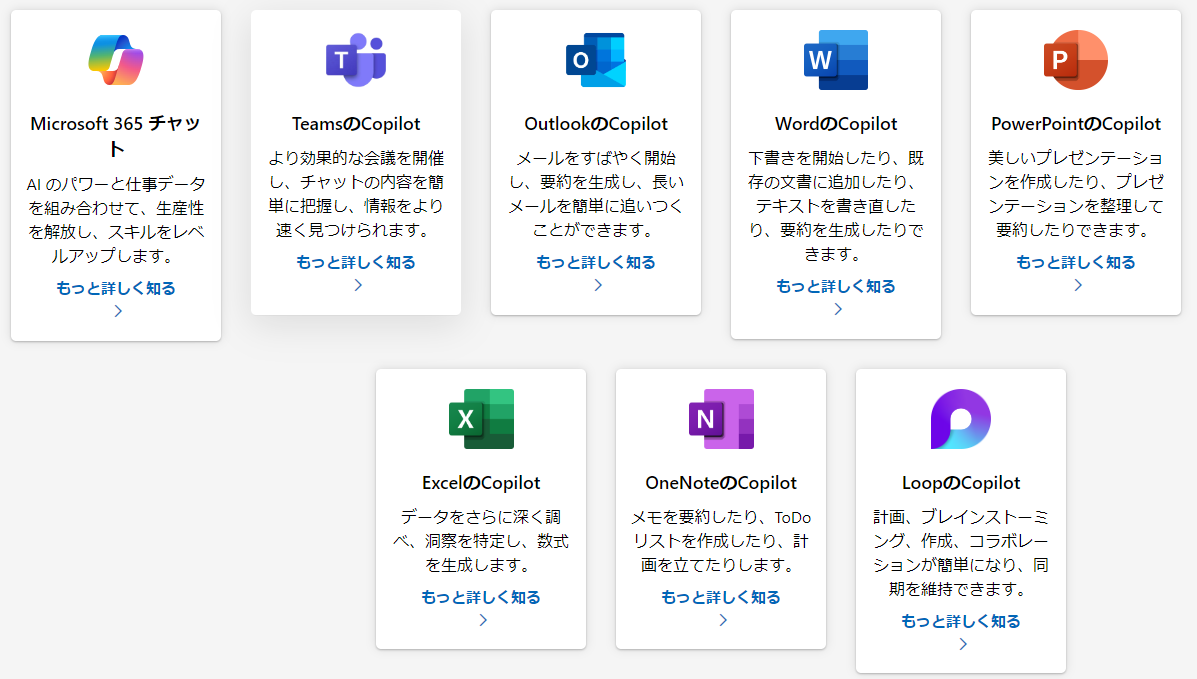Click the Outlook app icon
The image size is (1197, 679).
596,60
